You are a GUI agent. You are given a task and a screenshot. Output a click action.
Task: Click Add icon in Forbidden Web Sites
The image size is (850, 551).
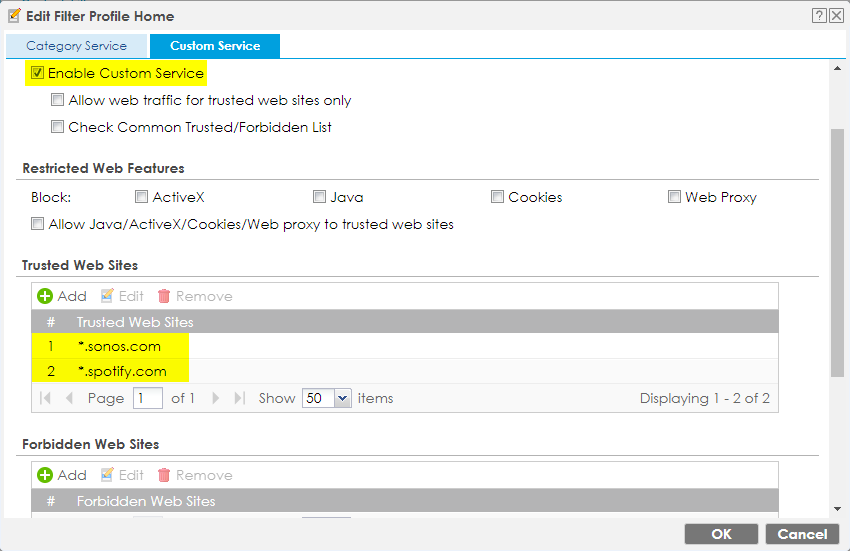pyautogui.click(x=45, y=475)
